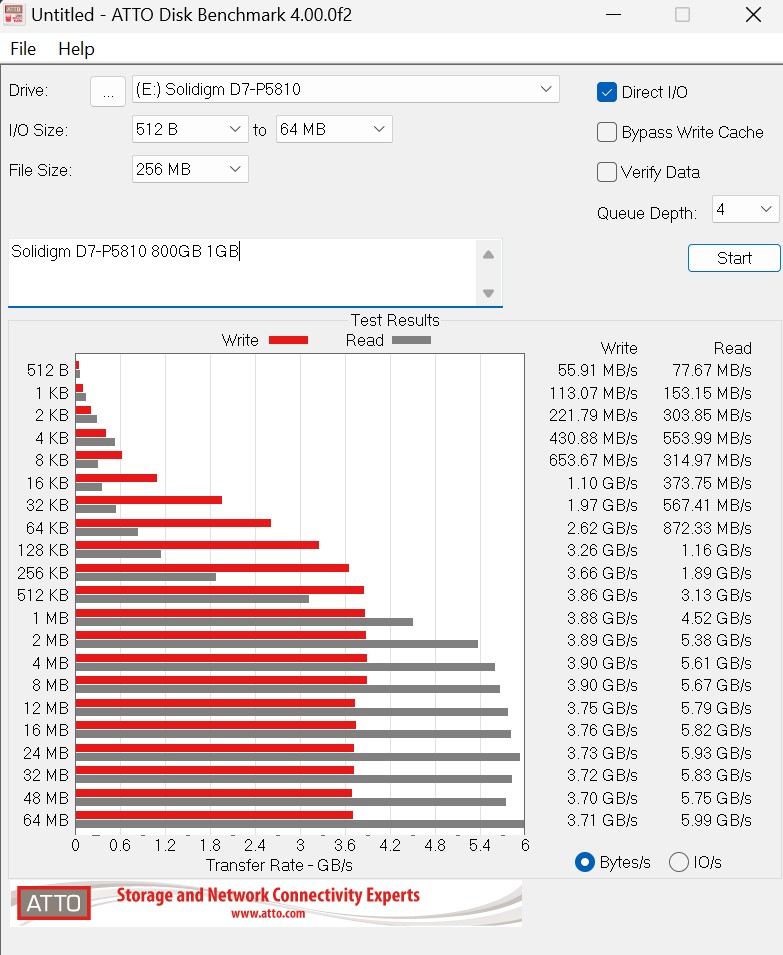783x955 pixels.
Task: Enable Verify Data checkbox
Action: [607, 172]
